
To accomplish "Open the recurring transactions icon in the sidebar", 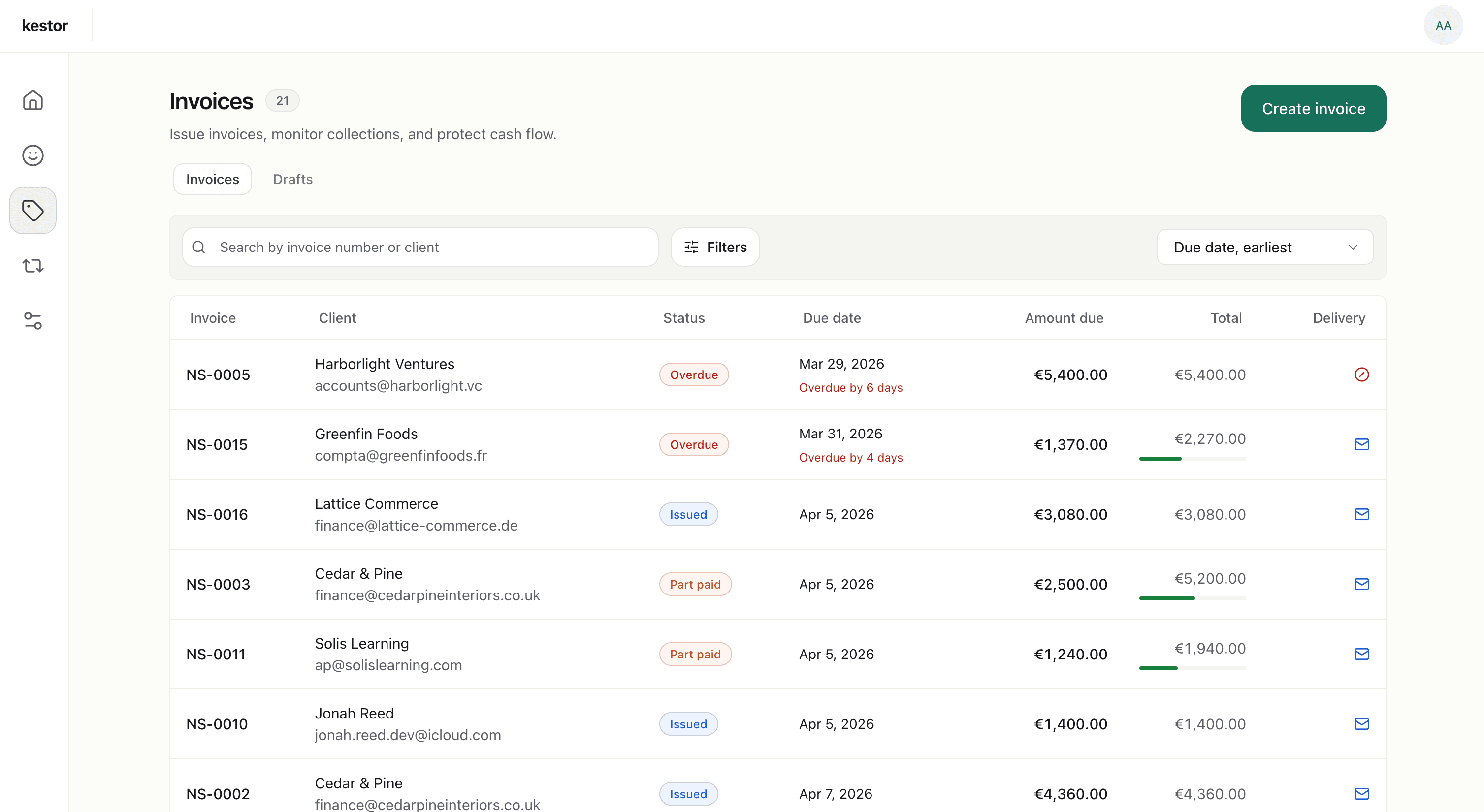I will [x=32, y=265].
